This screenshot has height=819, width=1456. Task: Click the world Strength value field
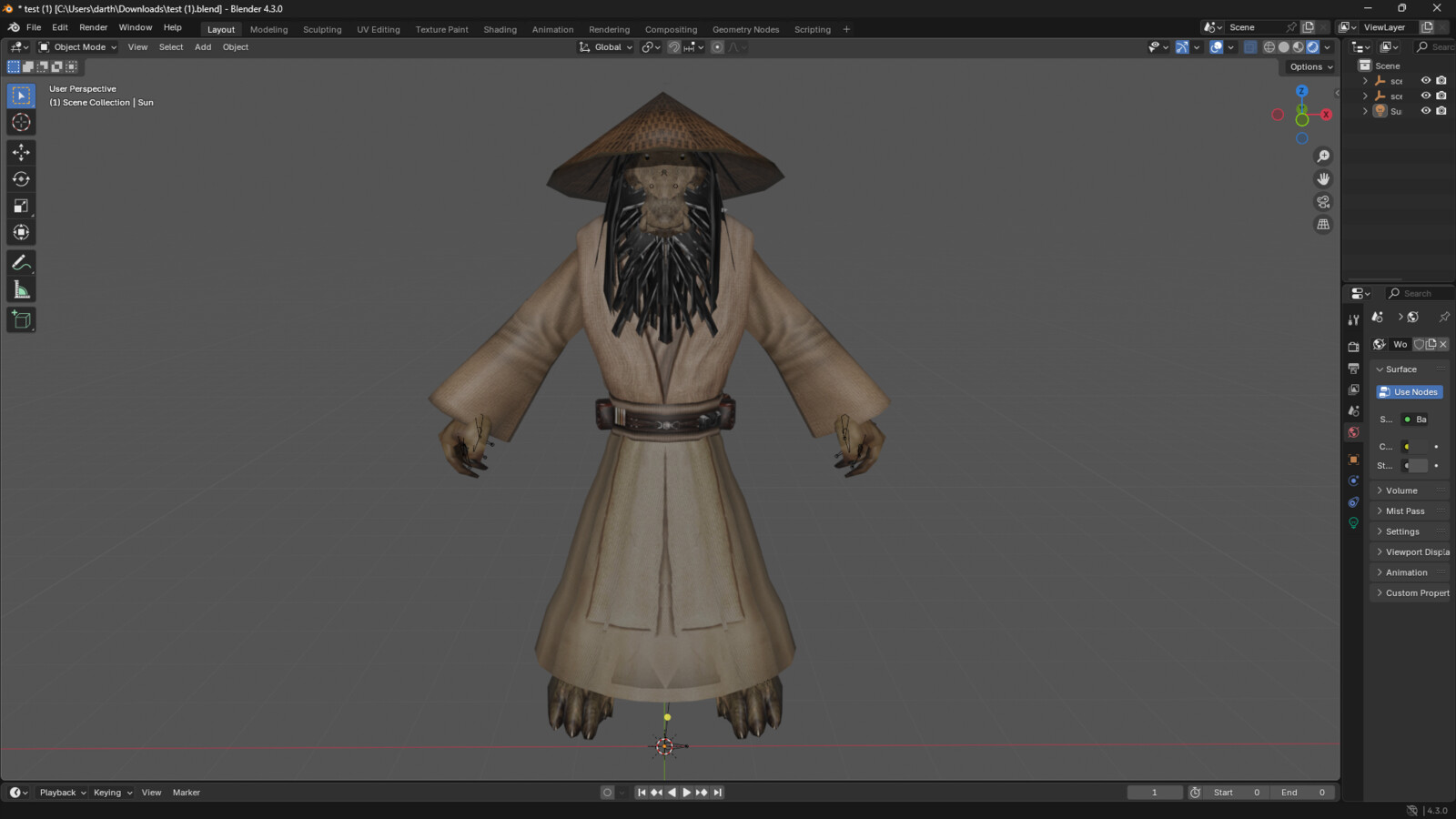(x=1417, y=466)
